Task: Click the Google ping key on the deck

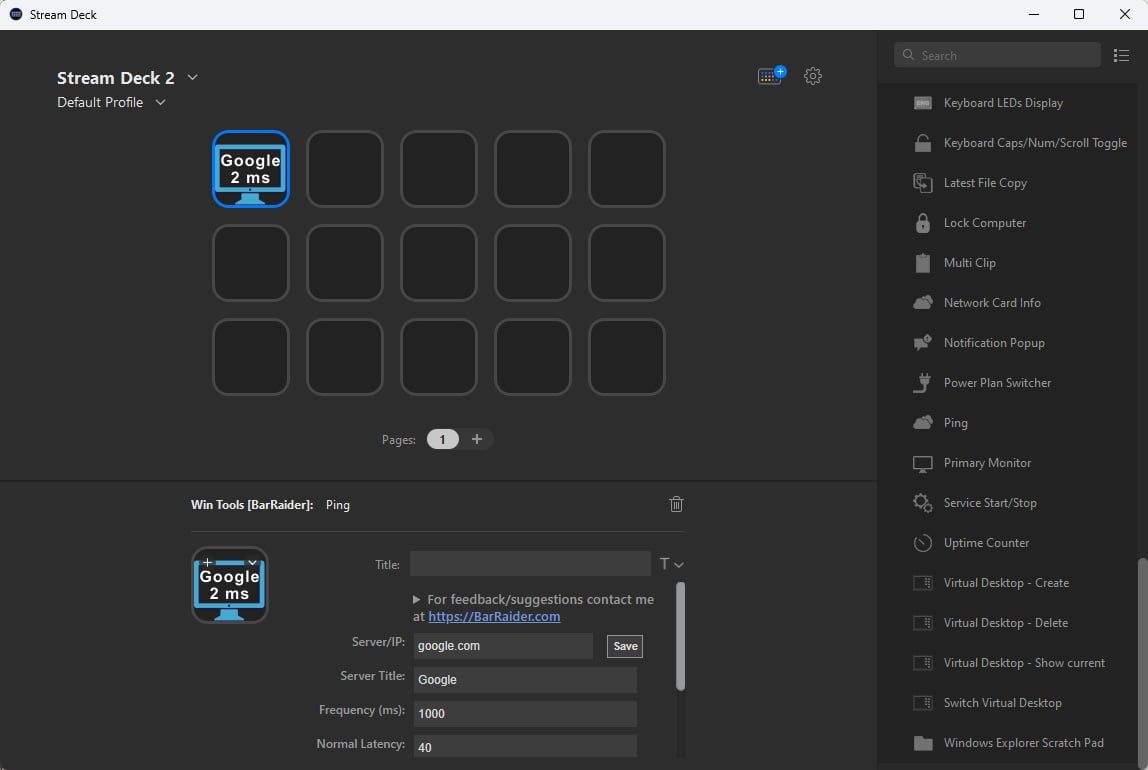Action: [x=250, y=169]
